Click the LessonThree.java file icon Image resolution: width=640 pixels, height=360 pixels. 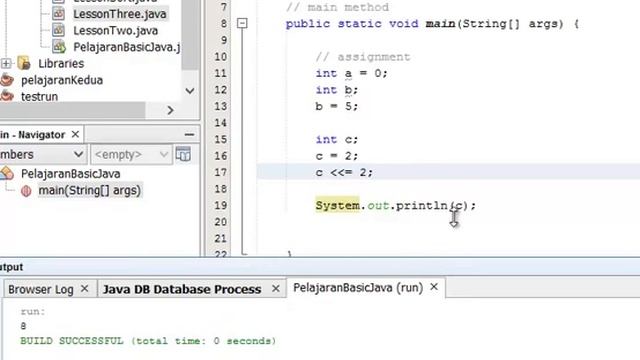58,14
